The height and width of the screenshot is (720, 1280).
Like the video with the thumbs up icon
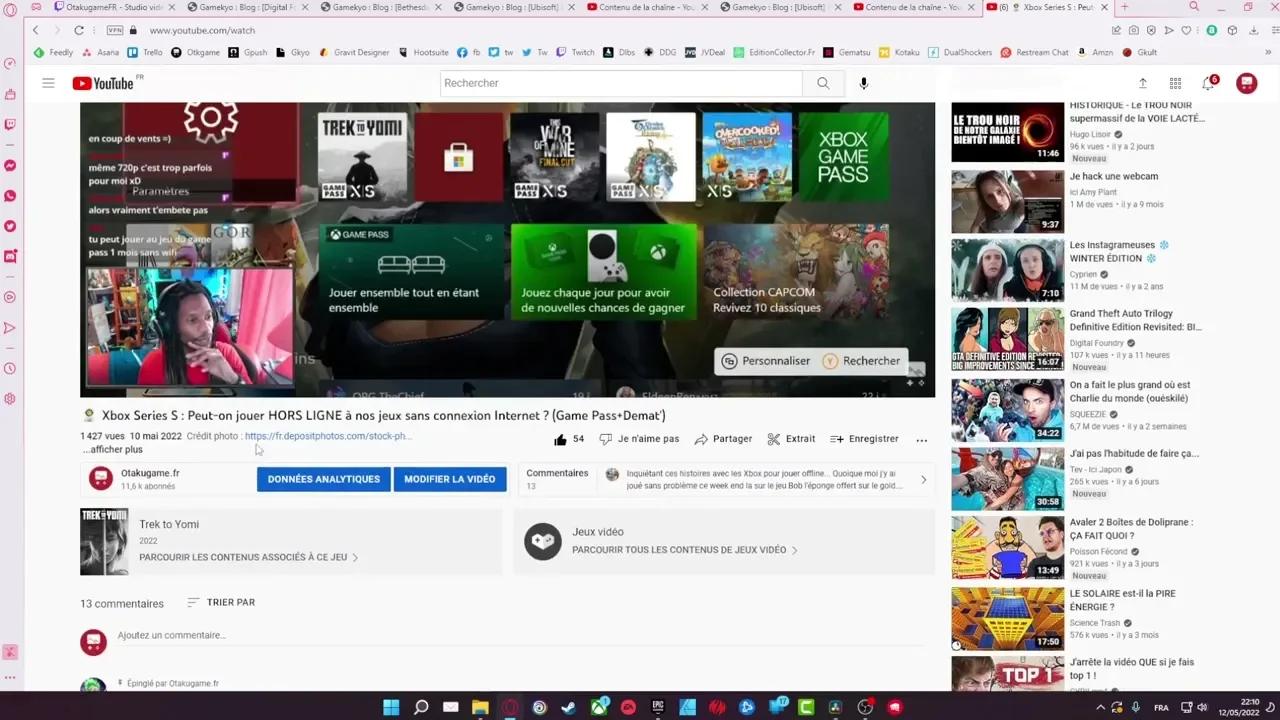pyautogui.click(x=561, y=438)
